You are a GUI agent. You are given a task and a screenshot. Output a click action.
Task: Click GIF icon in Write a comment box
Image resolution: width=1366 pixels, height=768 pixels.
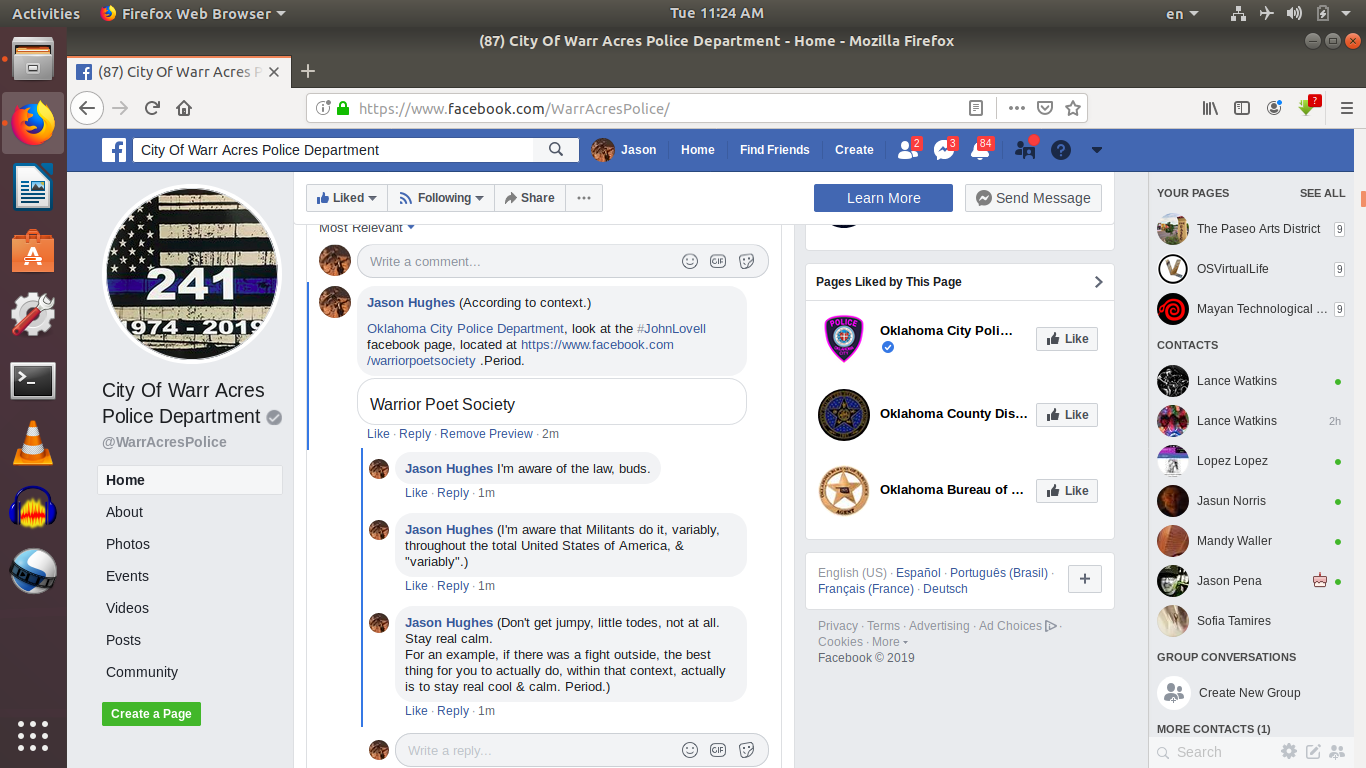(718, 261)
